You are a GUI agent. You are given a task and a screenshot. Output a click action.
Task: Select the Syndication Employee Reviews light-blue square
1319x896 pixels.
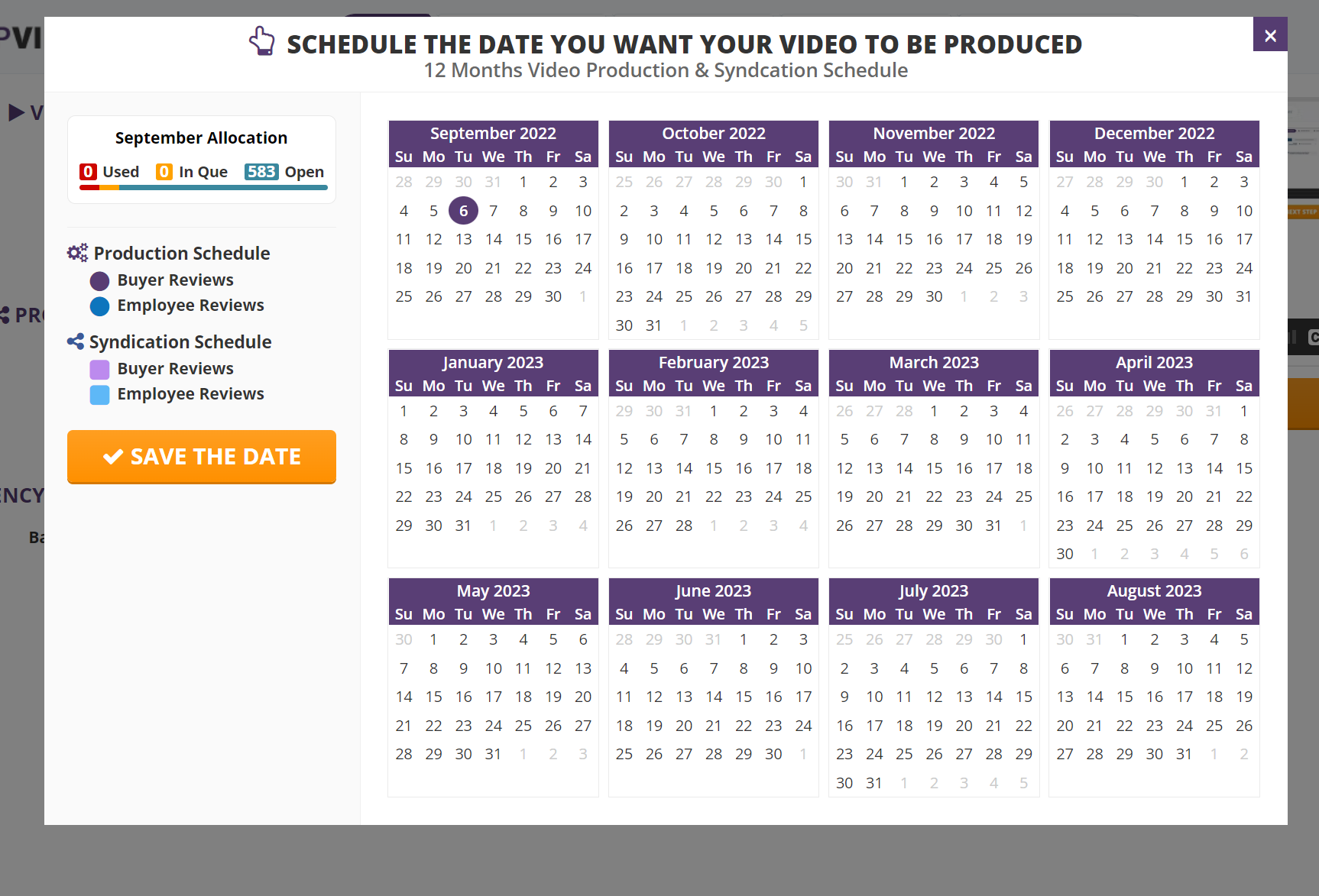(x=99, y=395)
